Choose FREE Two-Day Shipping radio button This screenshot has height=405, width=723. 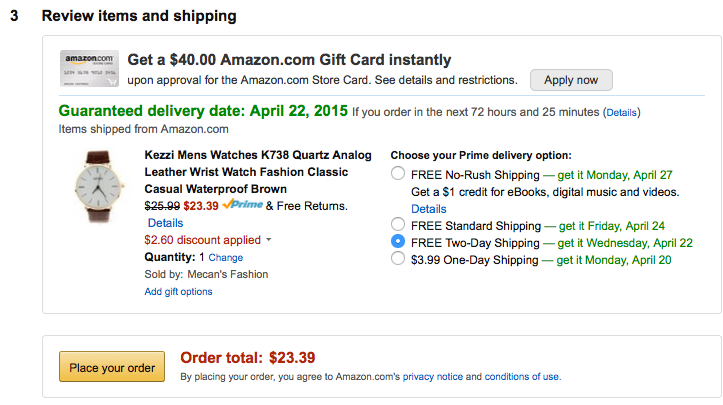click(399, 242)
